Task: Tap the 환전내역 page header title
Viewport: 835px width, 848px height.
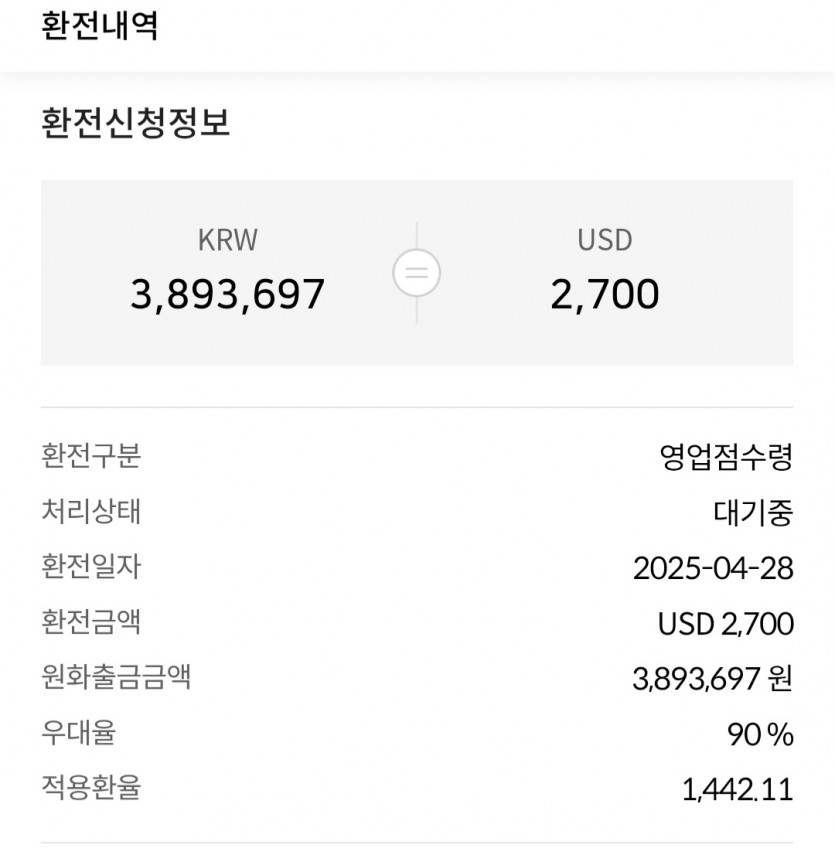Action: coord(100,25)
